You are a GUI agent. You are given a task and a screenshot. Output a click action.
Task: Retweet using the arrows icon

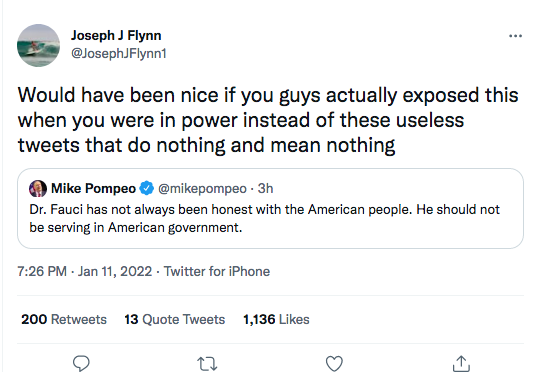coord(207,364)
